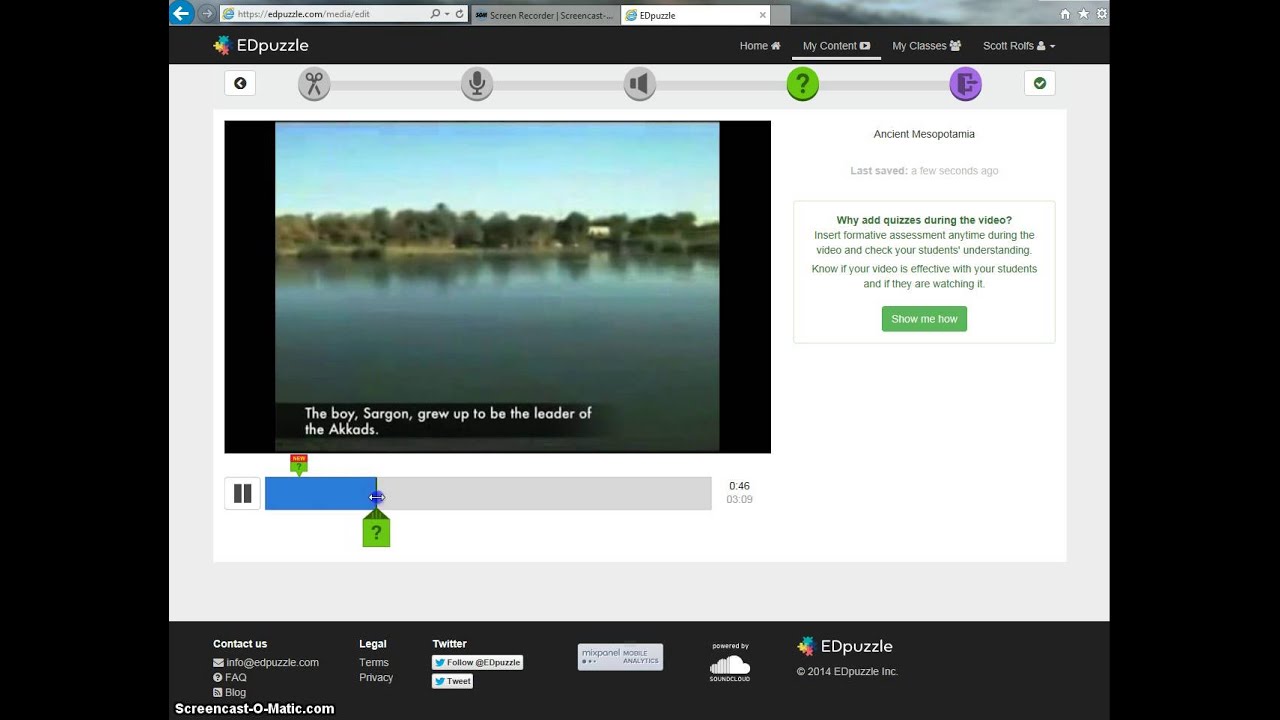Screen dimensions: 1280x720
Task: Open the Privacy link
Action: tap(376, 677)
